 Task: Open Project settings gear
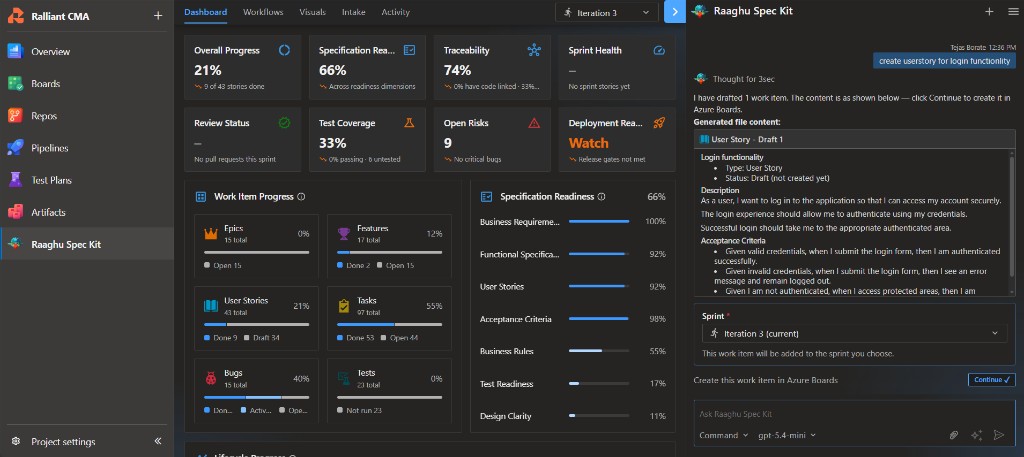click(x=16, y=441)
